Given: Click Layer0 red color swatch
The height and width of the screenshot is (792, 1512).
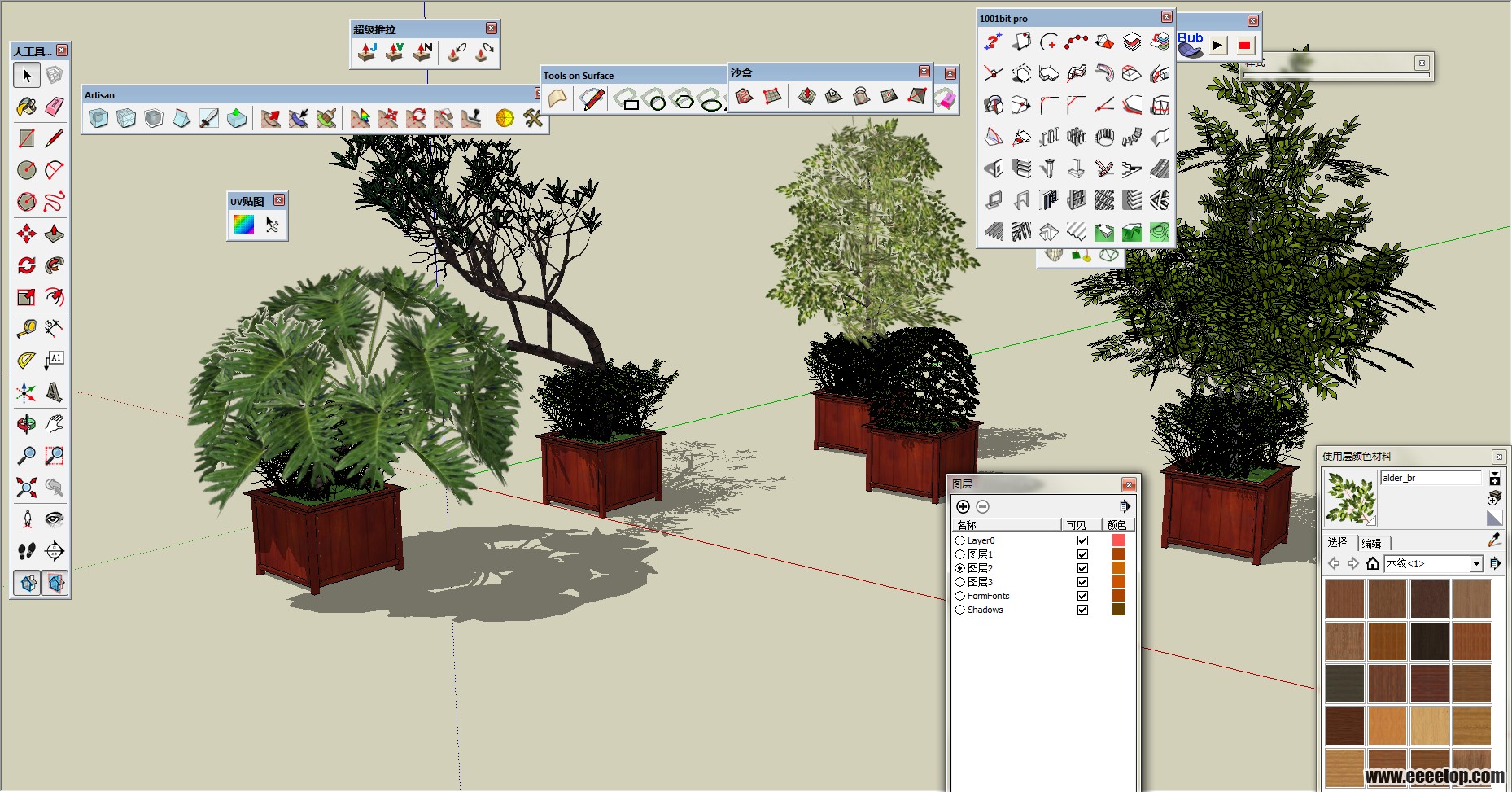Looking at the screenshot, I should [1118, 540].
